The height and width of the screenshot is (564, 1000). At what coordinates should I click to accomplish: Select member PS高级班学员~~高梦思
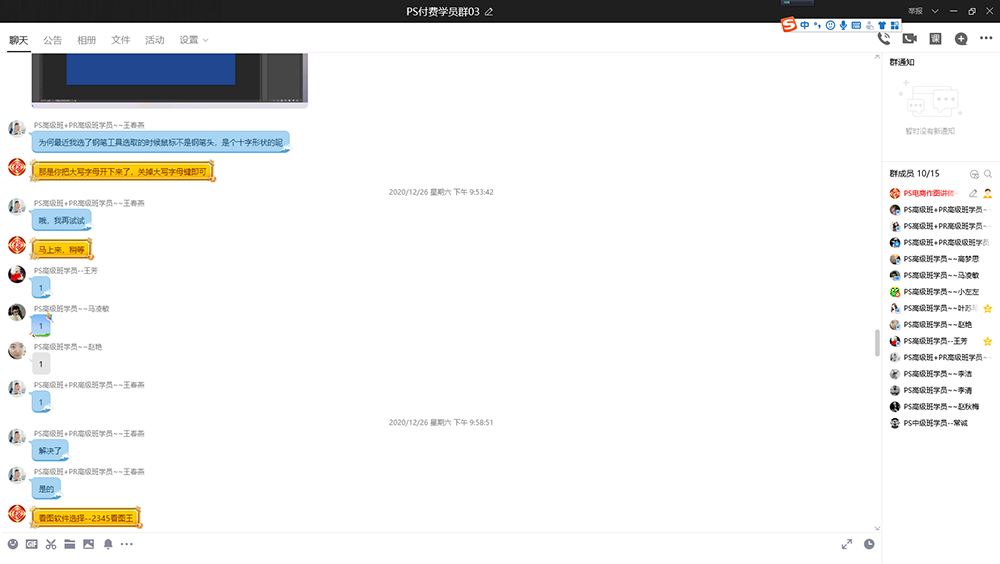coord(940,259)
